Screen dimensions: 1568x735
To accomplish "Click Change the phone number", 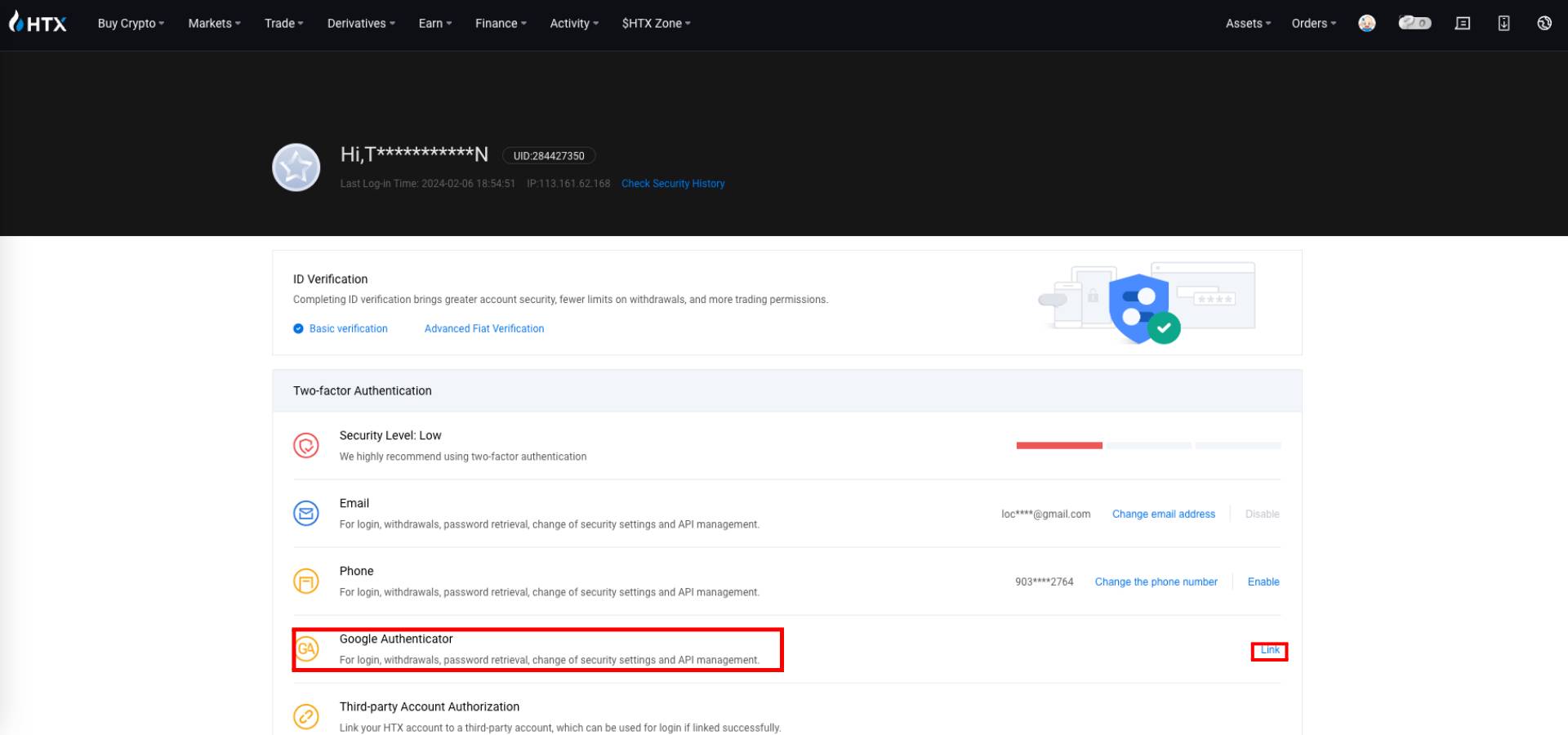I will pos(1156,582).
